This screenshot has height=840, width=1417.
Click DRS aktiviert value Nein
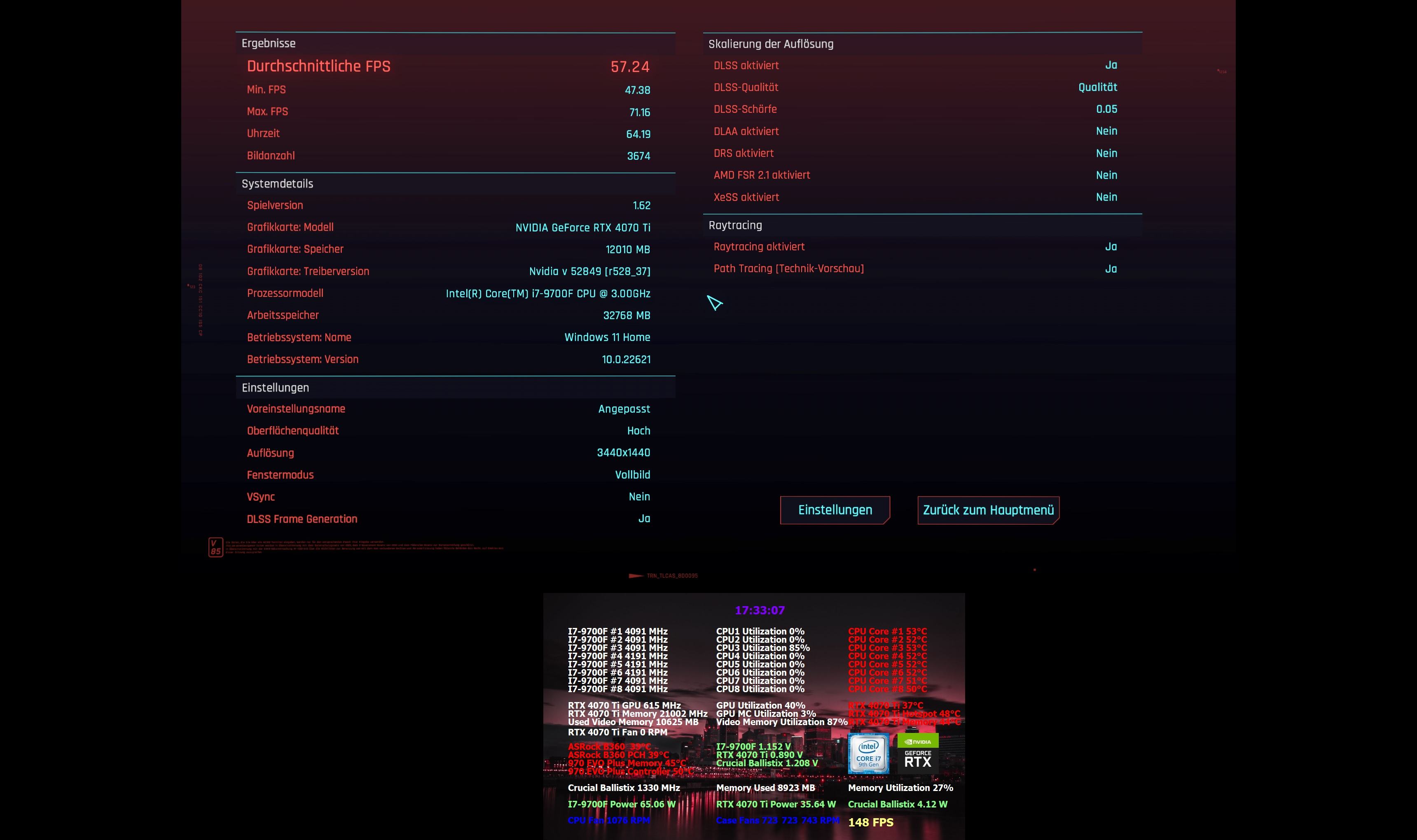point(1106,154)
